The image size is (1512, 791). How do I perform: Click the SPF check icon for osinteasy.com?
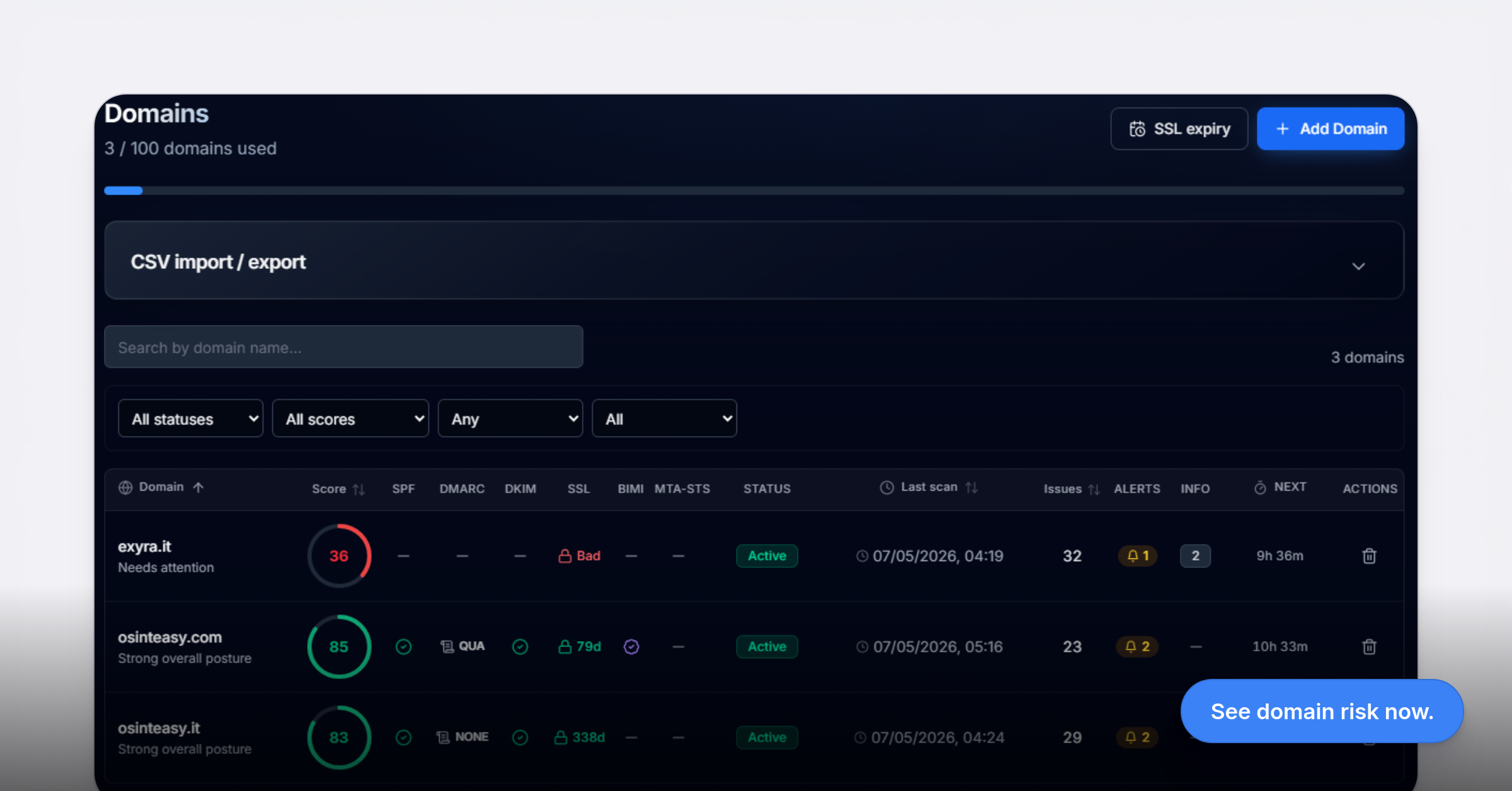pos(404,647)
